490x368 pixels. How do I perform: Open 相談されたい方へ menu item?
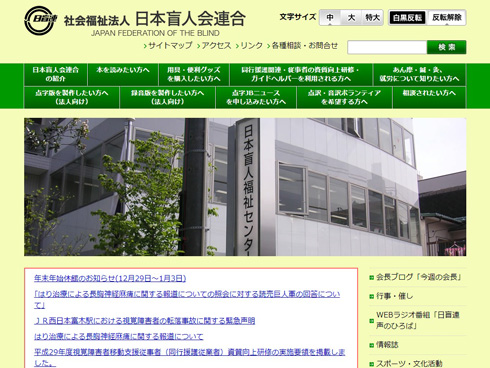pyautogui.click(x=429, y=97)
